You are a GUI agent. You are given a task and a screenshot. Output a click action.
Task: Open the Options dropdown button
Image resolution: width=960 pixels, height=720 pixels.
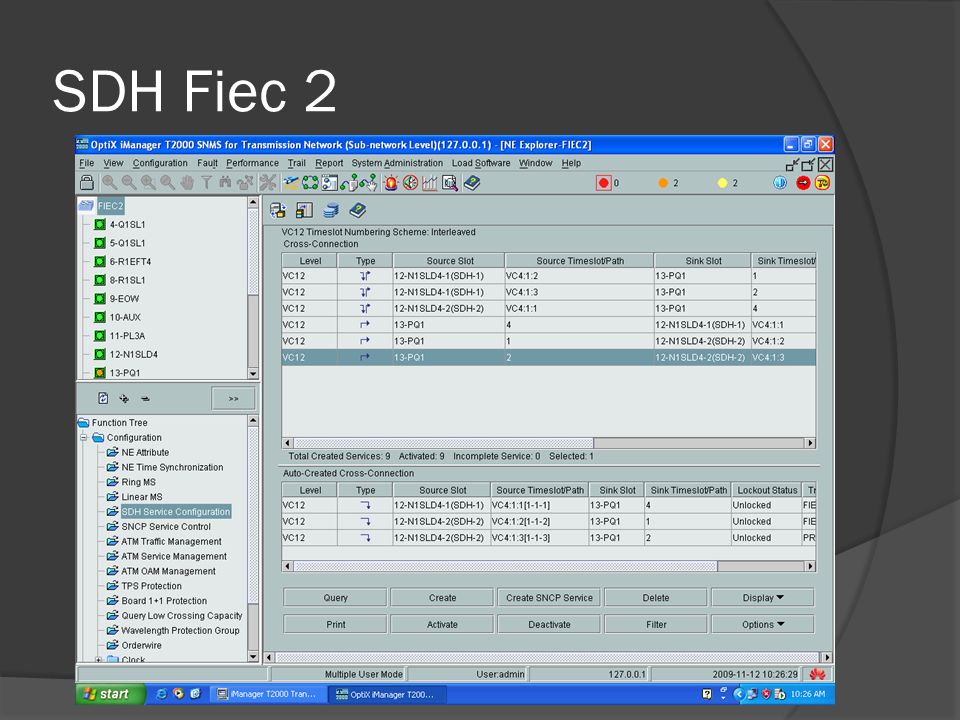[x=762, y=624]
